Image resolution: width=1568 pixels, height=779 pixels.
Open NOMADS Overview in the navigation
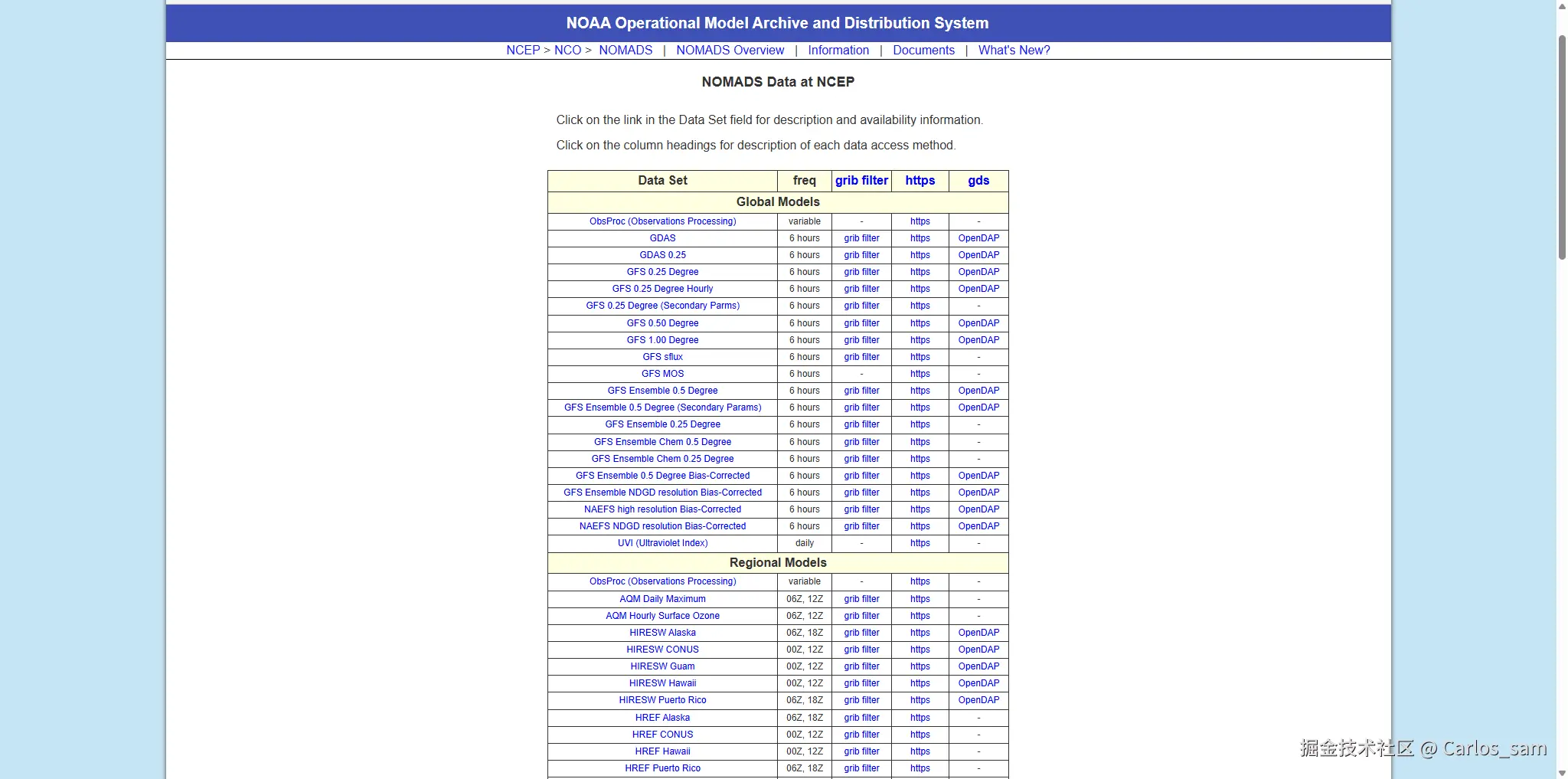coord(730,51)
